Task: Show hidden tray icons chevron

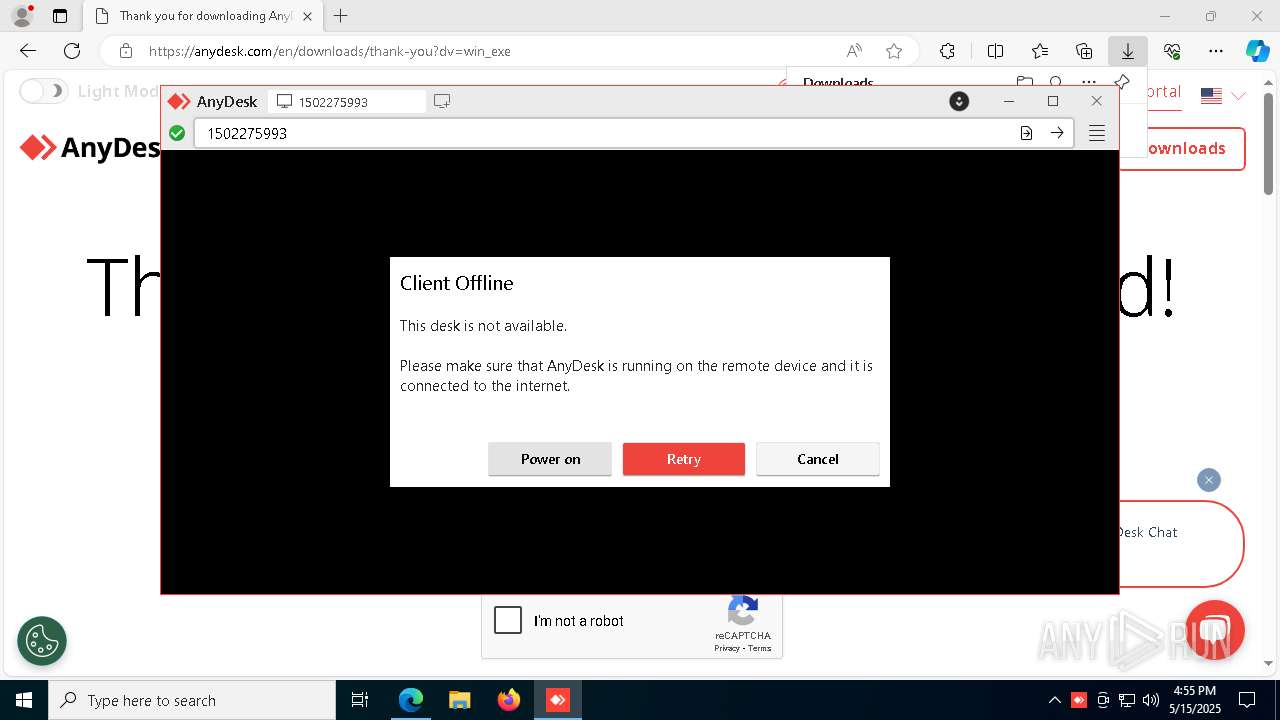Action: point(1054,700)
